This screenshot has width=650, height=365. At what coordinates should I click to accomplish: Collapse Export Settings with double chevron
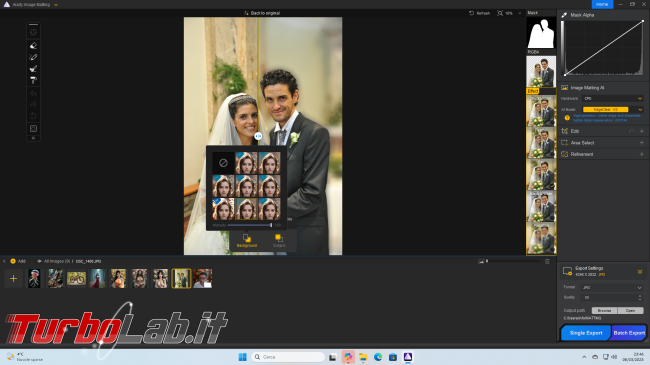click(640, 272)
